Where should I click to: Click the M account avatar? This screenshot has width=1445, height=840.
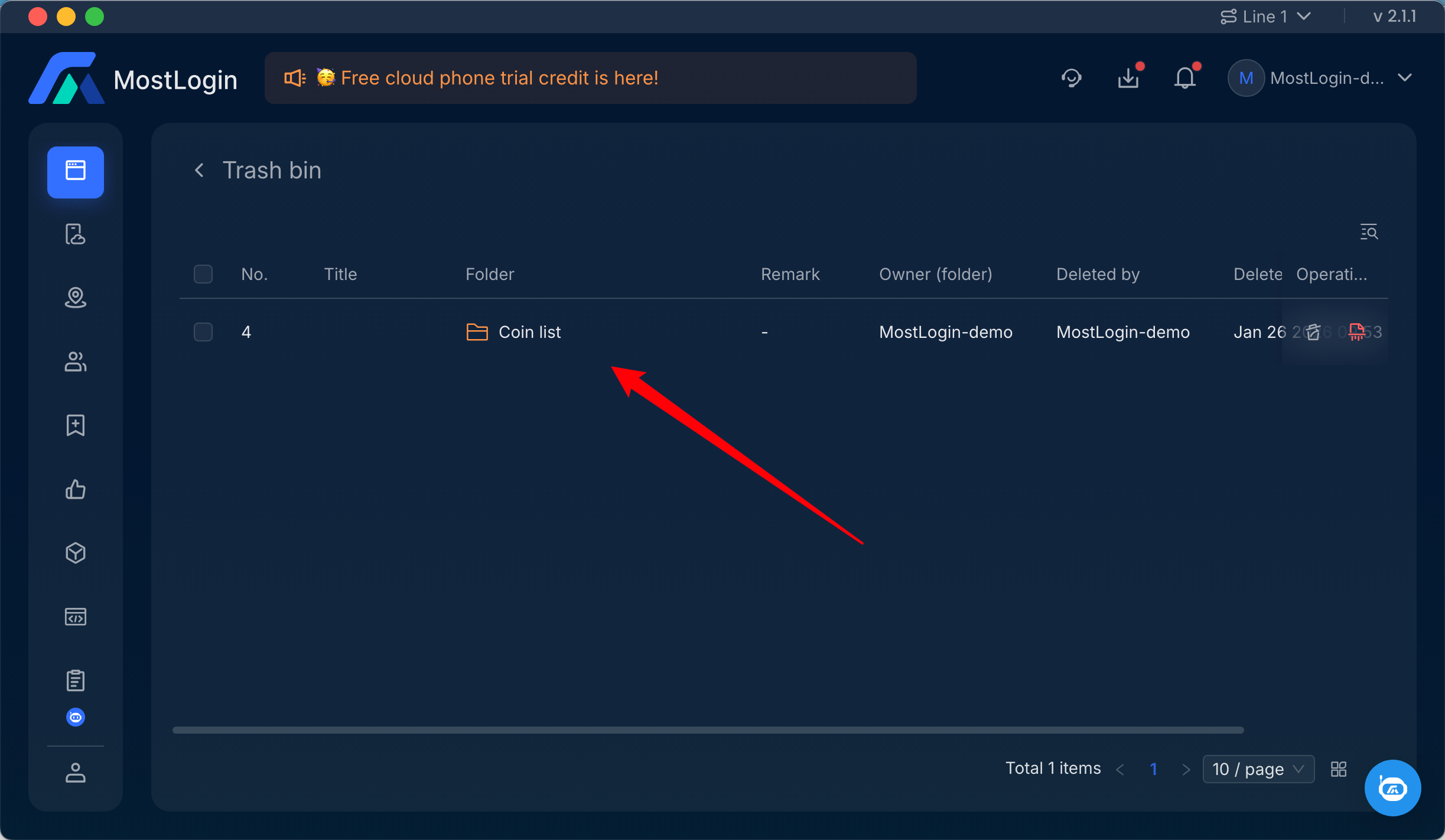tap(1246, 78)
